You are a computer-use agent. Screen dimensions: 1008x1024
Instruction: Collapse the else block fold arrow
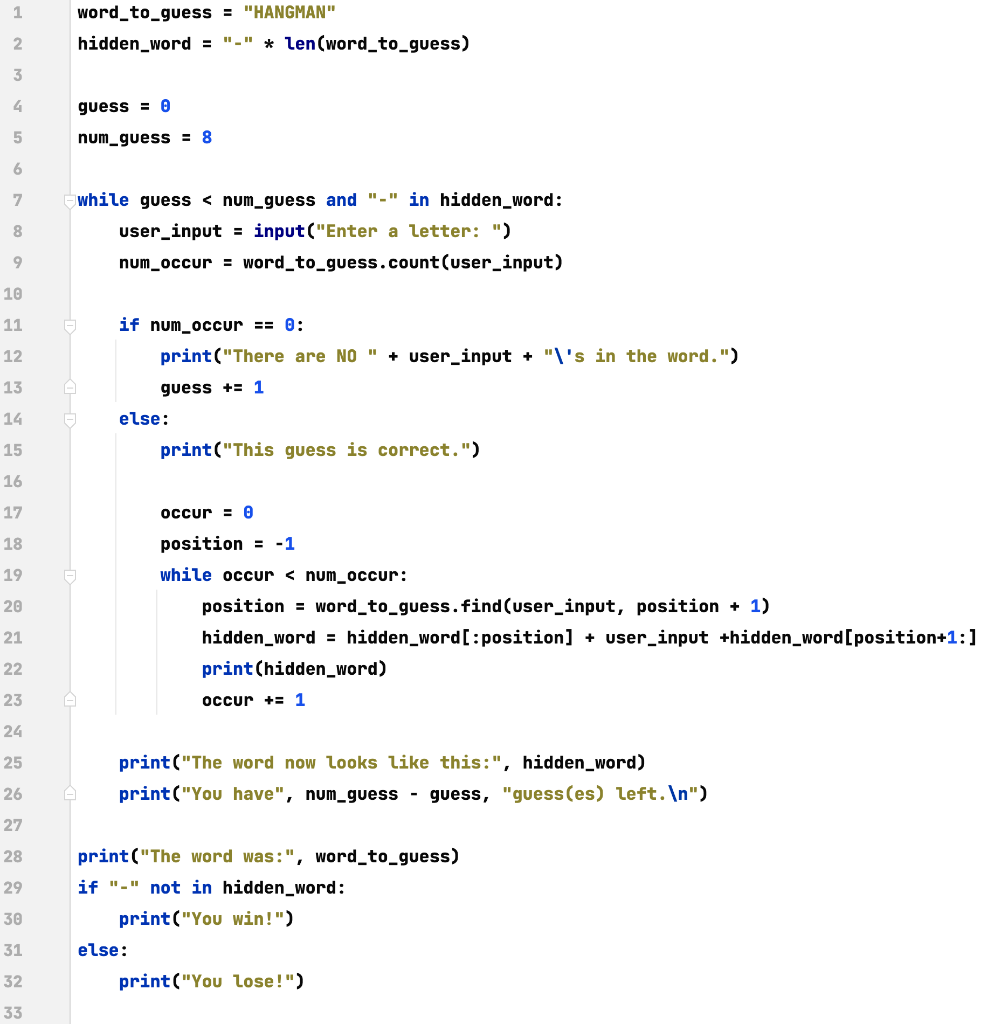point(69,419)
